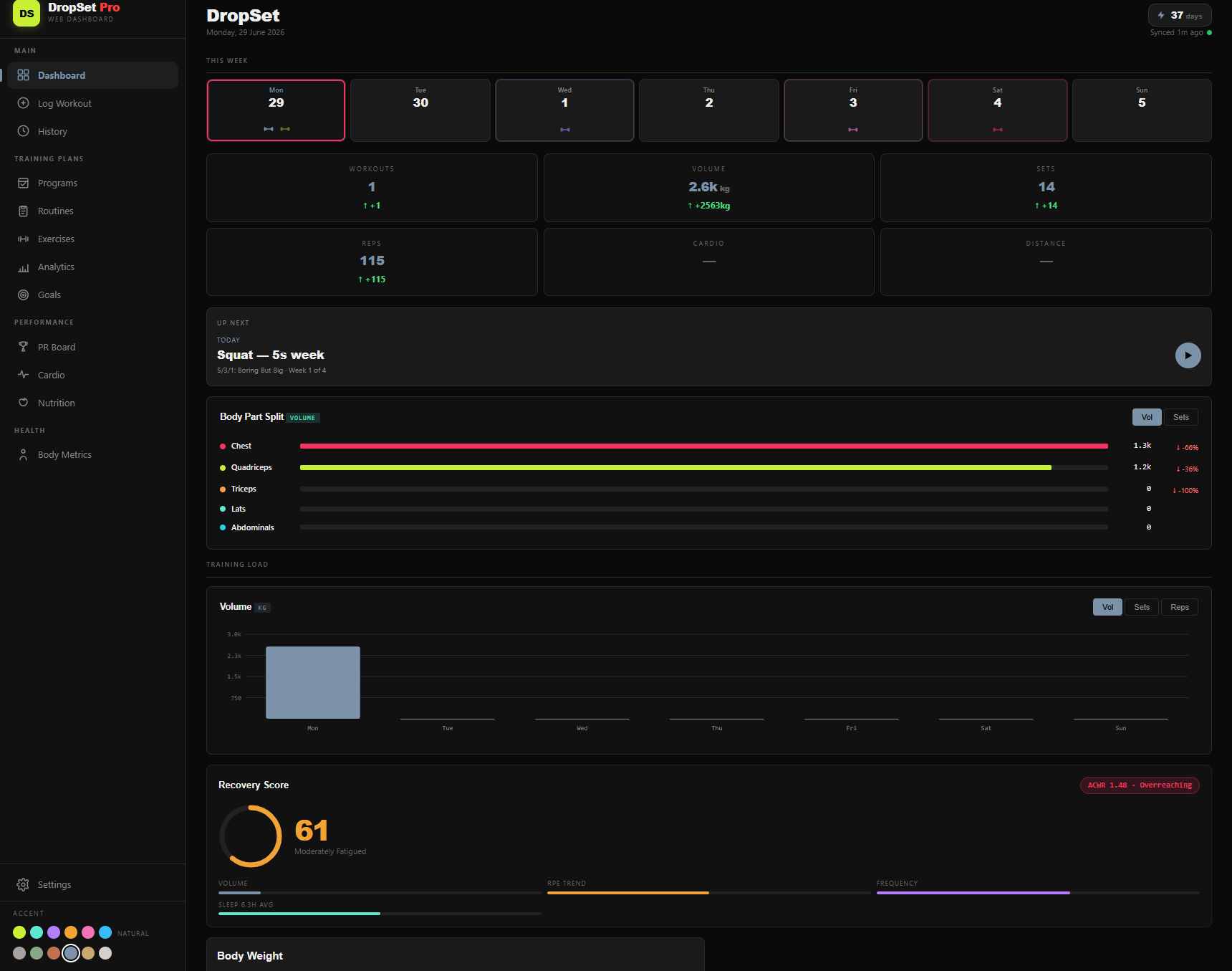
Task: Click the Triceps row label
Action: click(244, 489)
